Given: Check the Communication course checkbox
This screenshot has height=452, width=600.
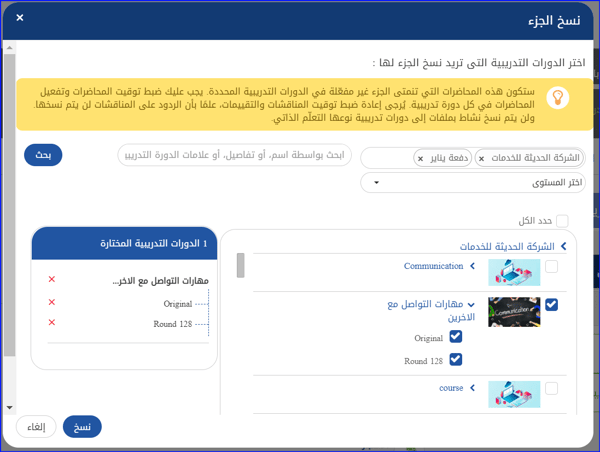Looking at the screenshot, I should [x=551, y=266].
